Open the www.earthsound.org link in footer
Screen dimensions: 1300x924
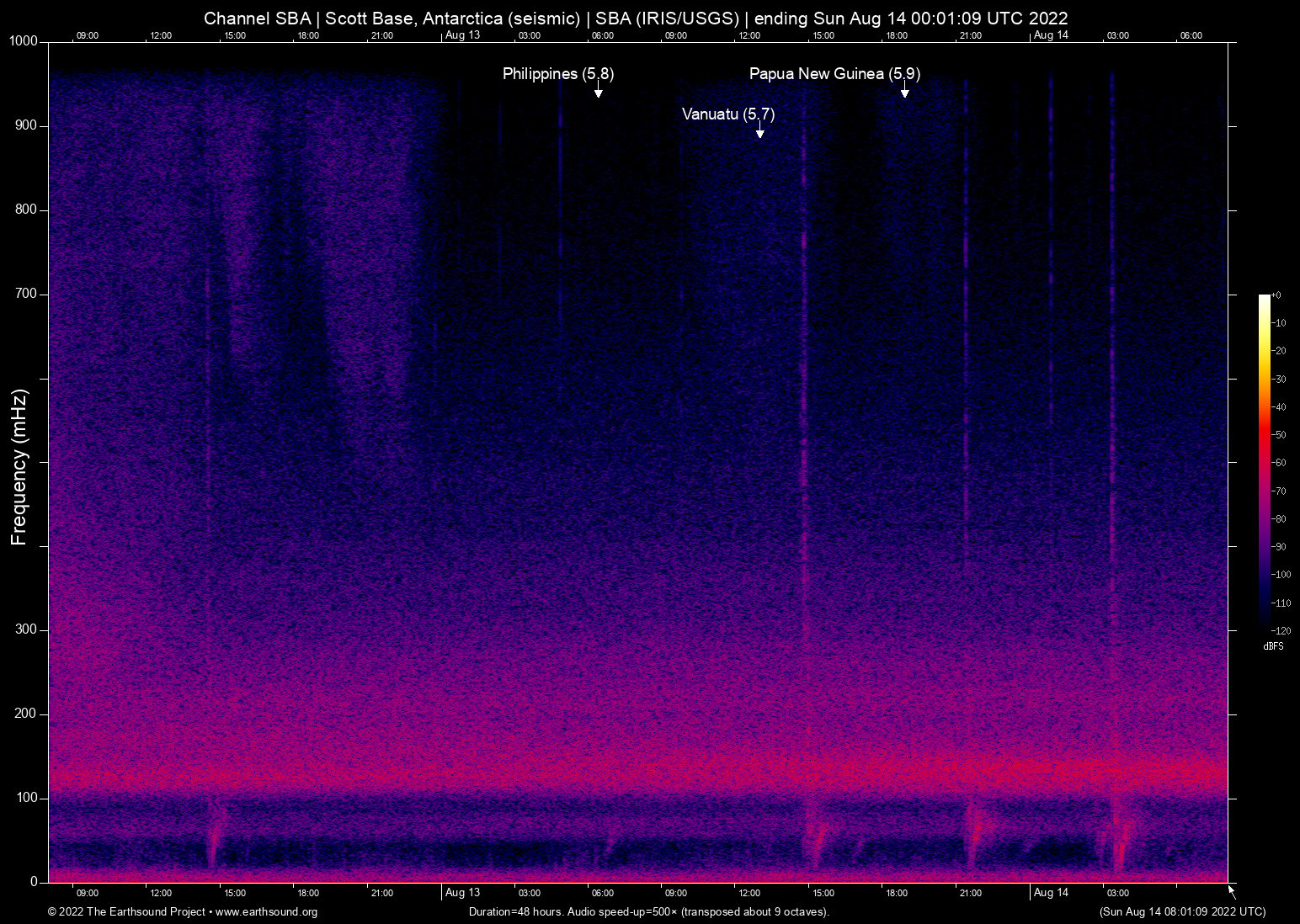pyautogui.click(x=266, y=912)
